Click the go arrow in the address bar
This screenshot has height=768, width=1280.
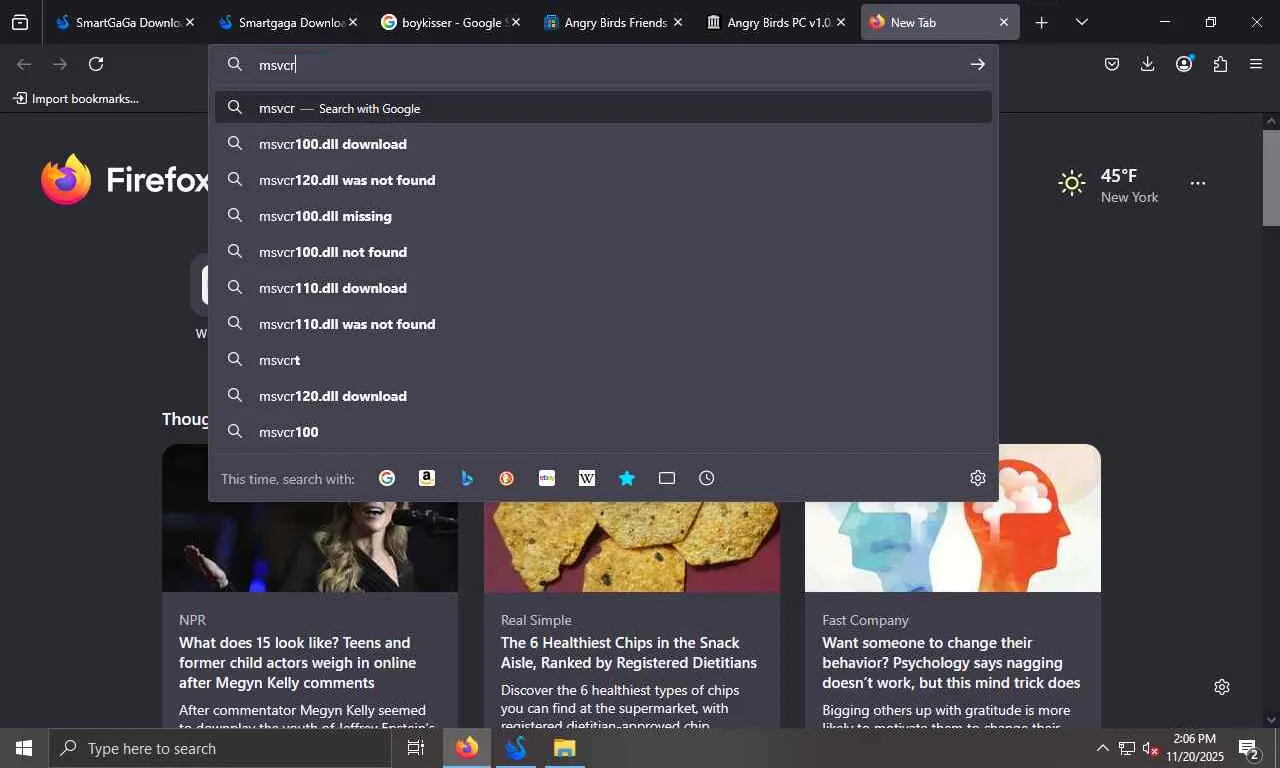(x=977, y=64)
